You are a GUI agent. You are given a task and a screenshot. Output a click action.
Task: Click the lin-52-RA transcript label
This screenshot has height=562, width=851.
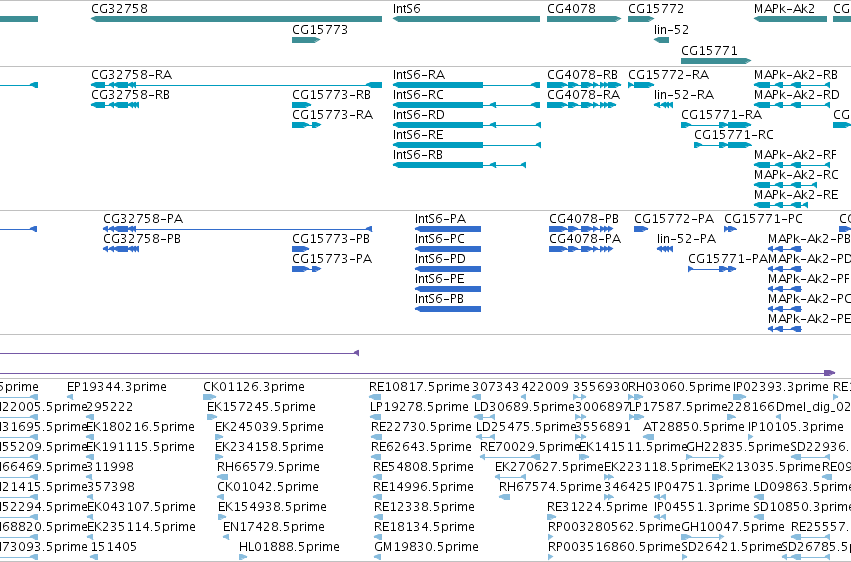pos(684,95)
